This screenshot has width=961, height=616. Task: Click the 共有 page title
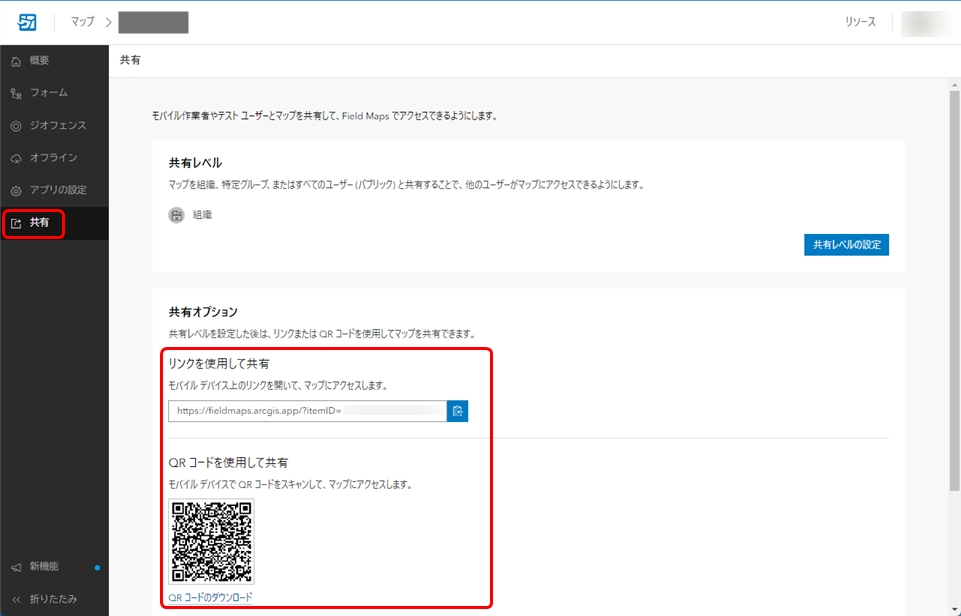pyautogui.click(x=130, y=60)
